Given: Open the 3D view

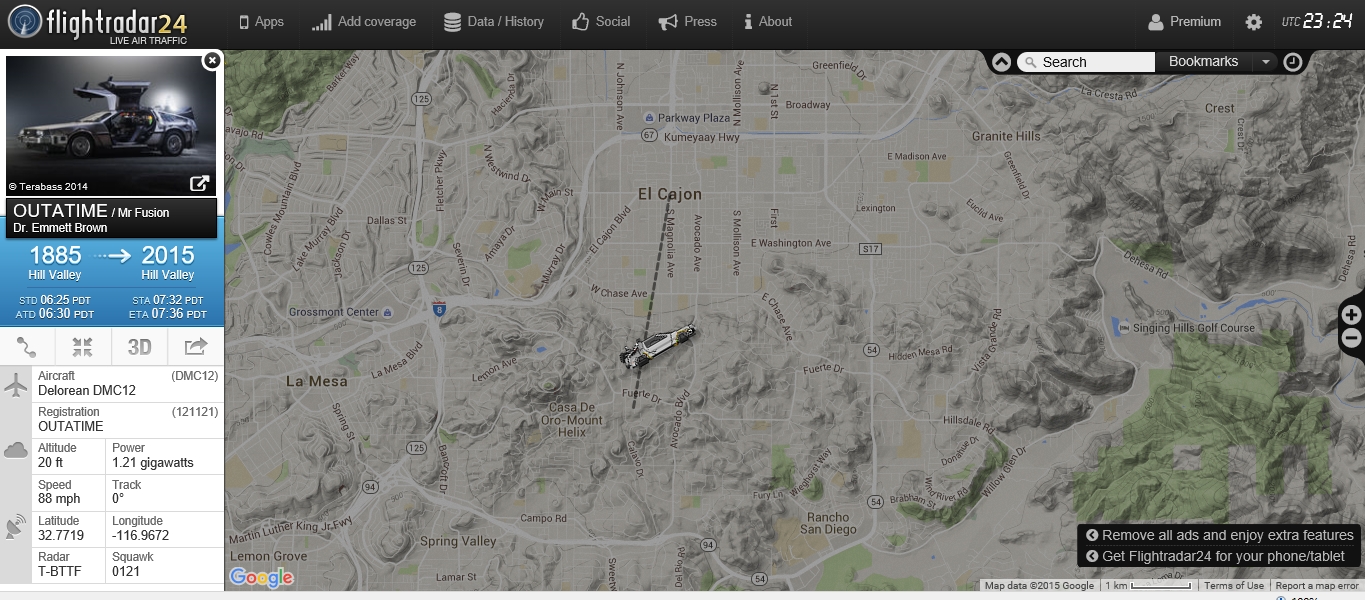Looking at the screenshot, I should tap(139, 347).
